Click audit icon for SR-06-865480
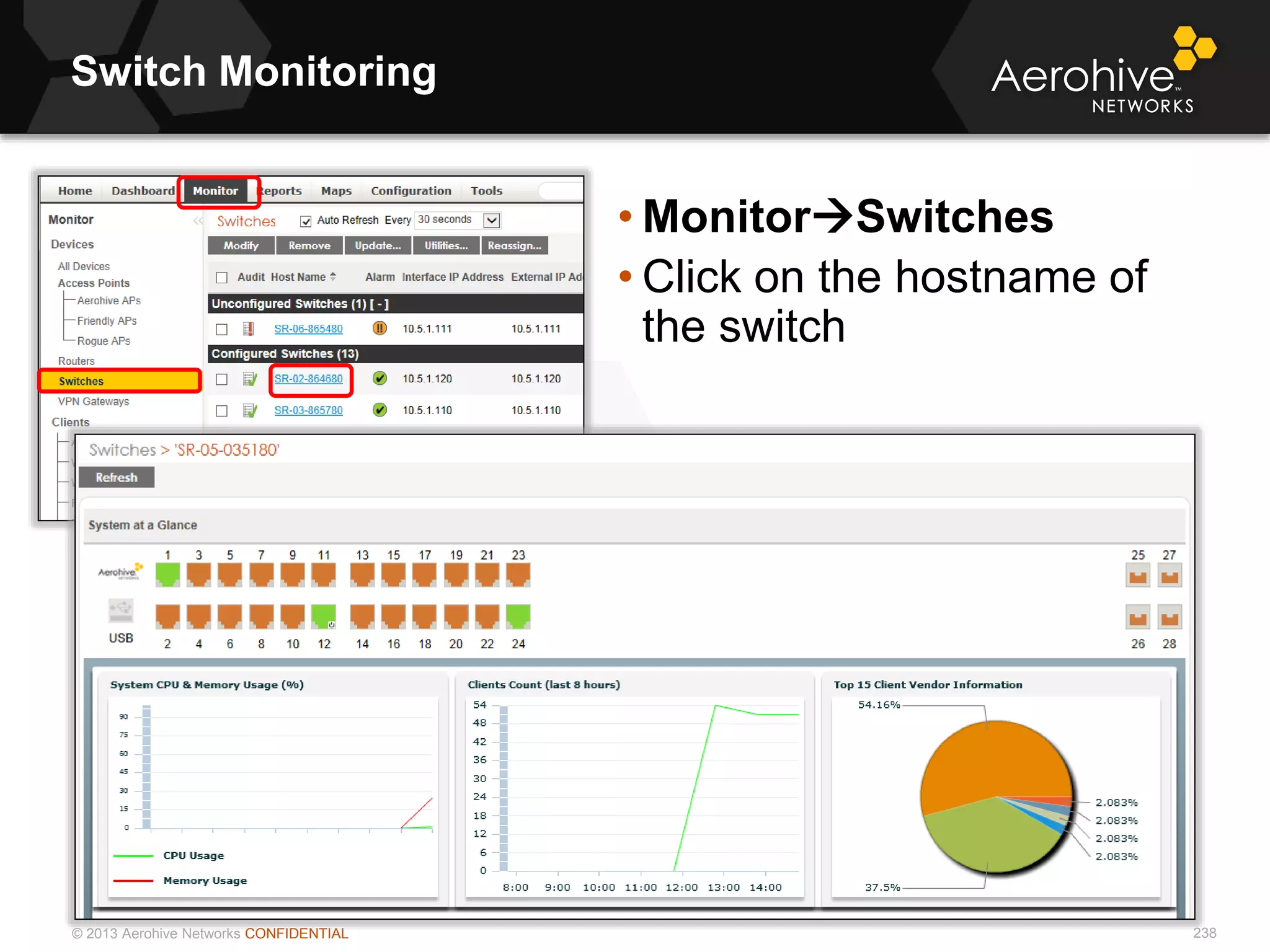 click(249, 328)
